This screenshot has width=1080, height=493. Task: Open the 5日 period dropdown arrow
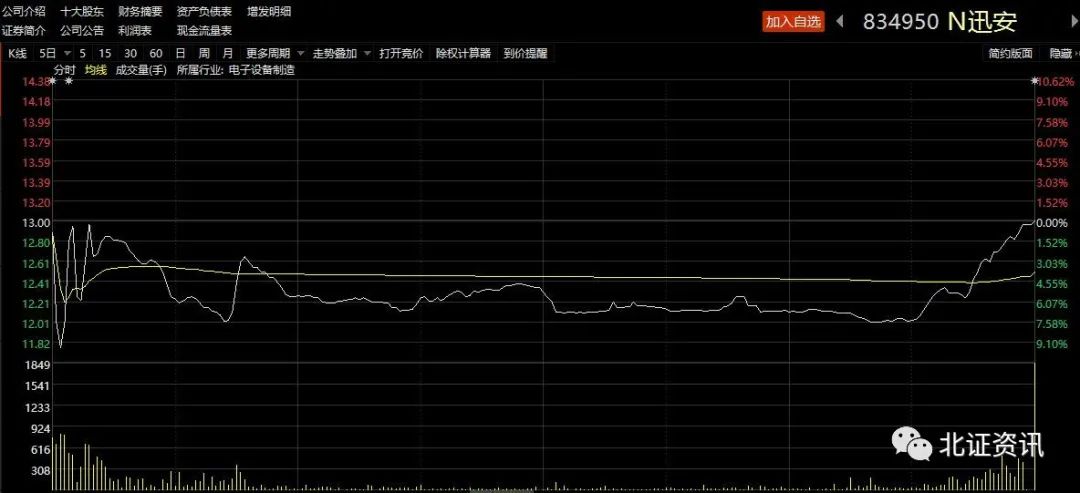(x=68, y=54)
